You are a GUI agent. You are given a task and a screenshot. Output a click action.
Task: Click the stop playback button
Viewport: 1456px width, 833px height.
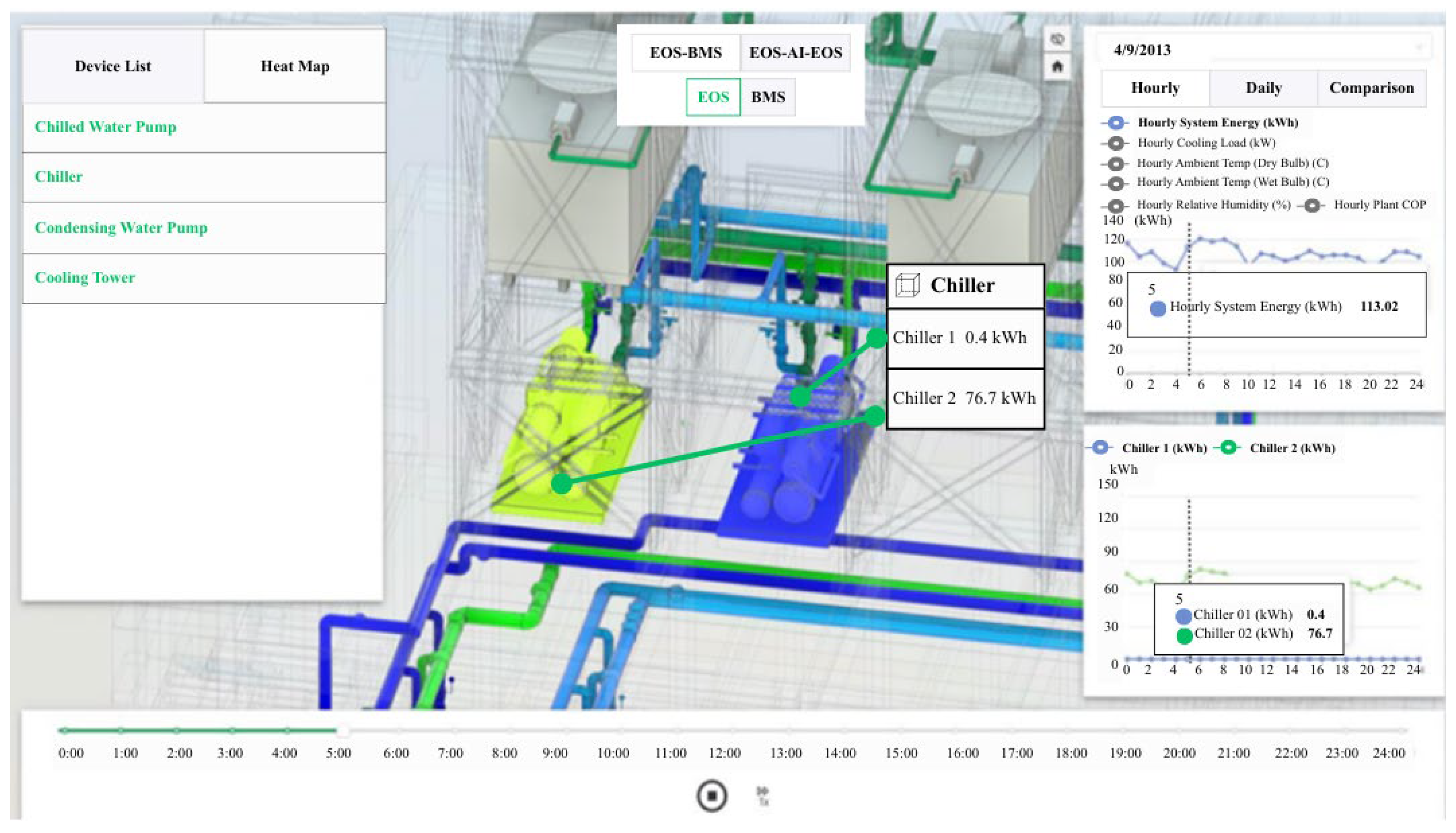click(711, 796)
